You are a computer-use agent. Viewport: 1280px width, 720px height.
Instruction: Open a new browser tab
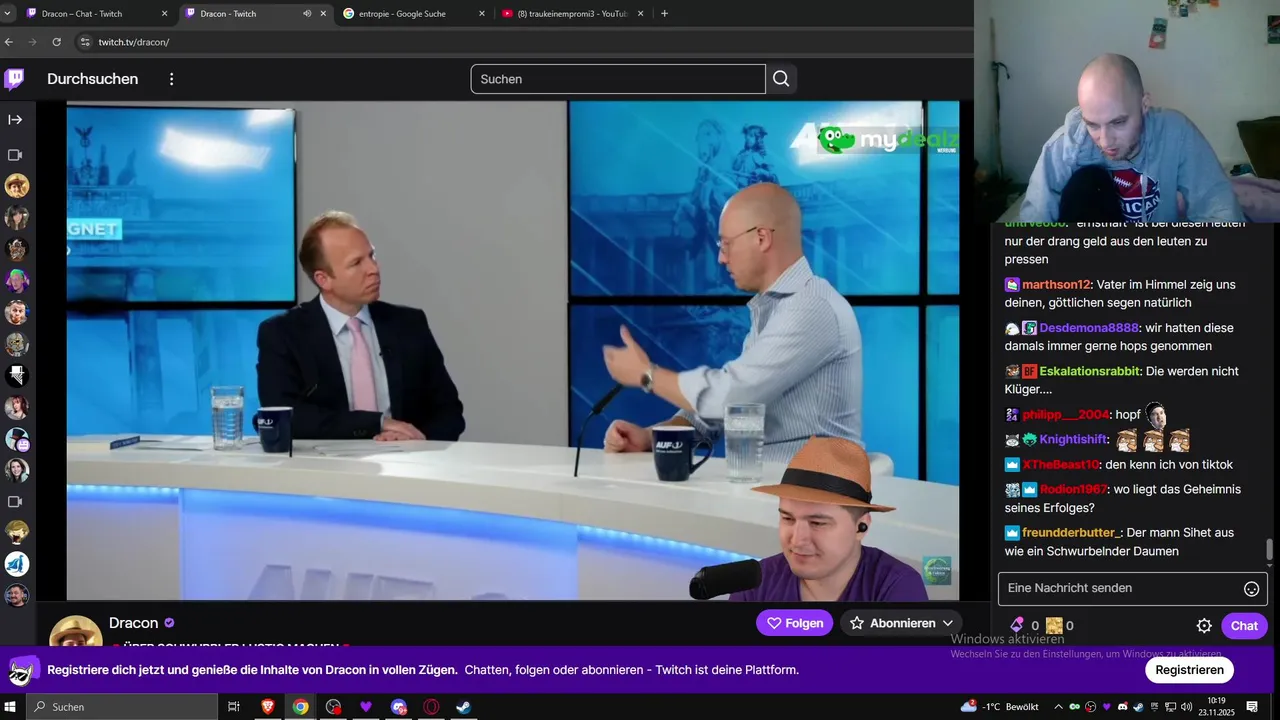click(x=664, y=14)
